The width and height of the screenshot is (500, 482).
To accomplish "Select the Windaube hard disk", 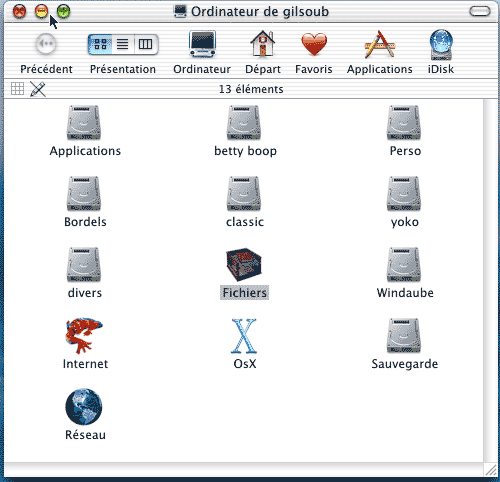I will tap(404, 265).
